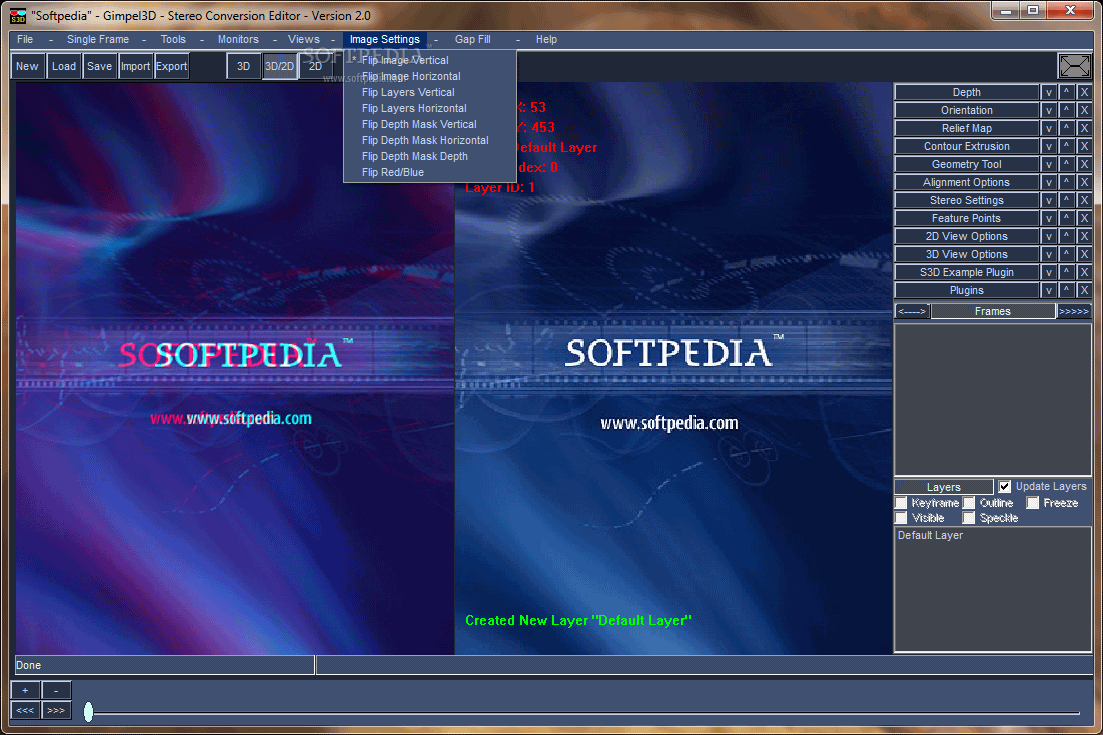
Task: Click the Save button
Action: (99, 66)
